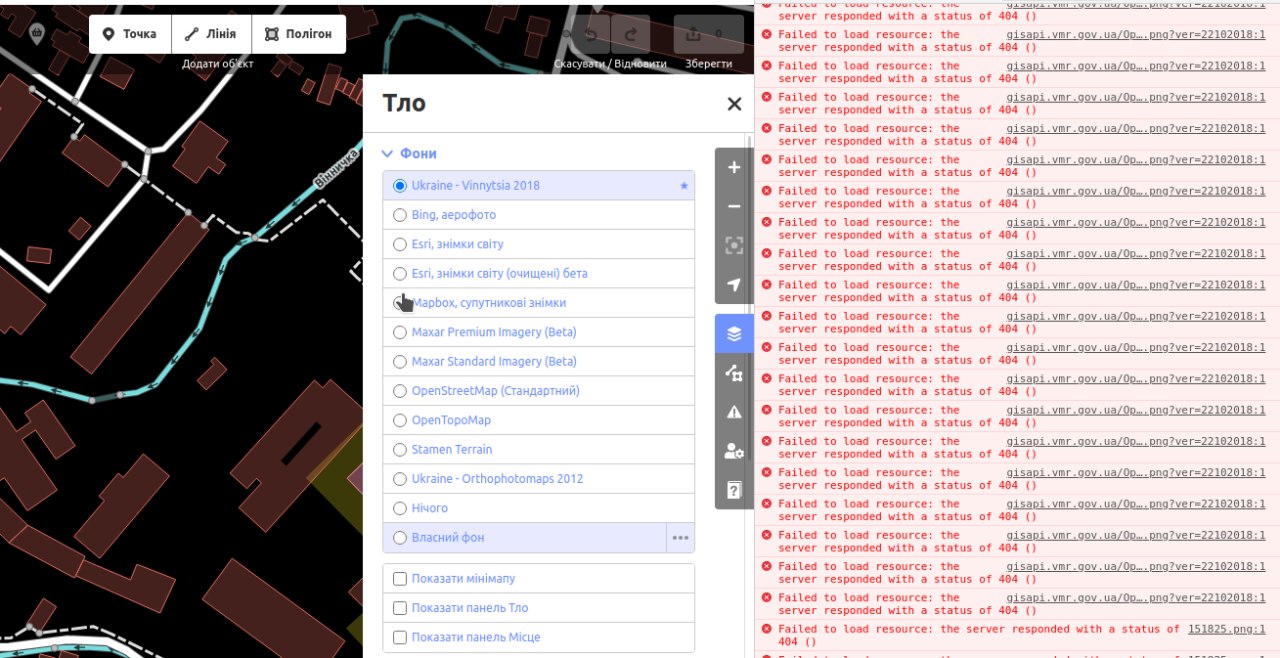Open custom background settings ellipsis button
The width and height of the screenshot is (1280, 658).
coord(681,538)
